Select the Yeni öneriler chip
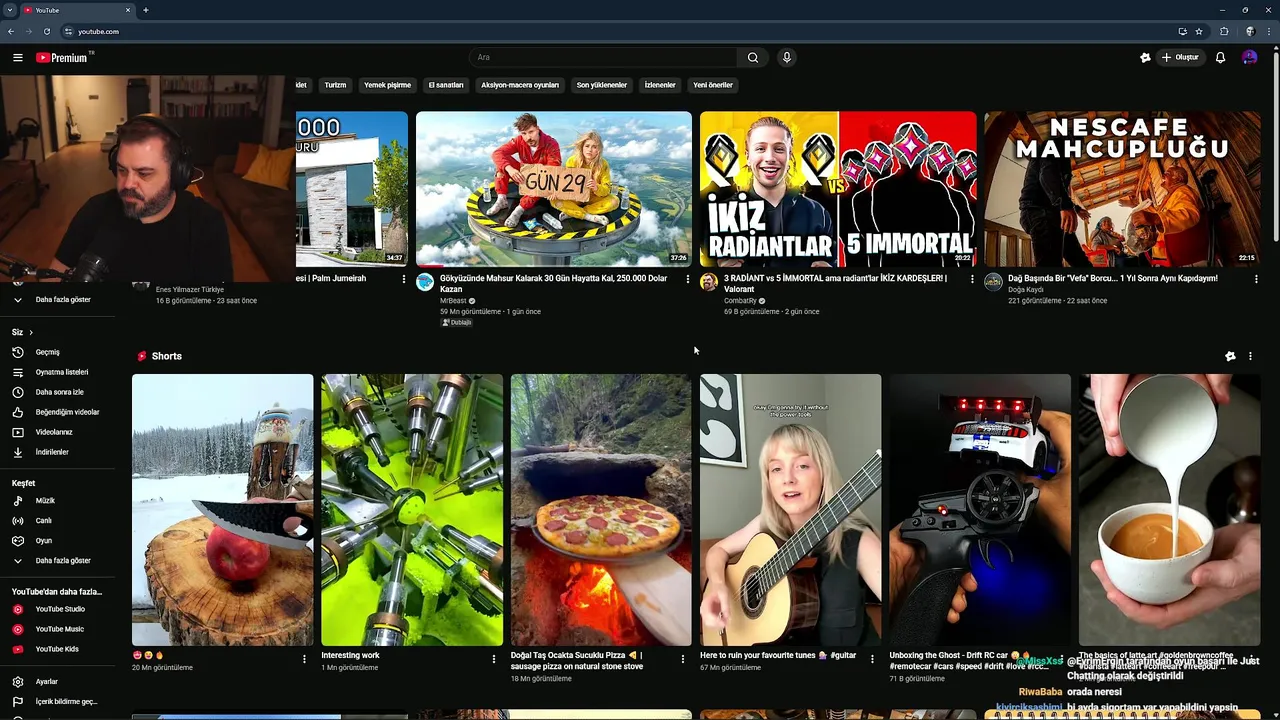 pyautogui.click(x=713, y=85)
